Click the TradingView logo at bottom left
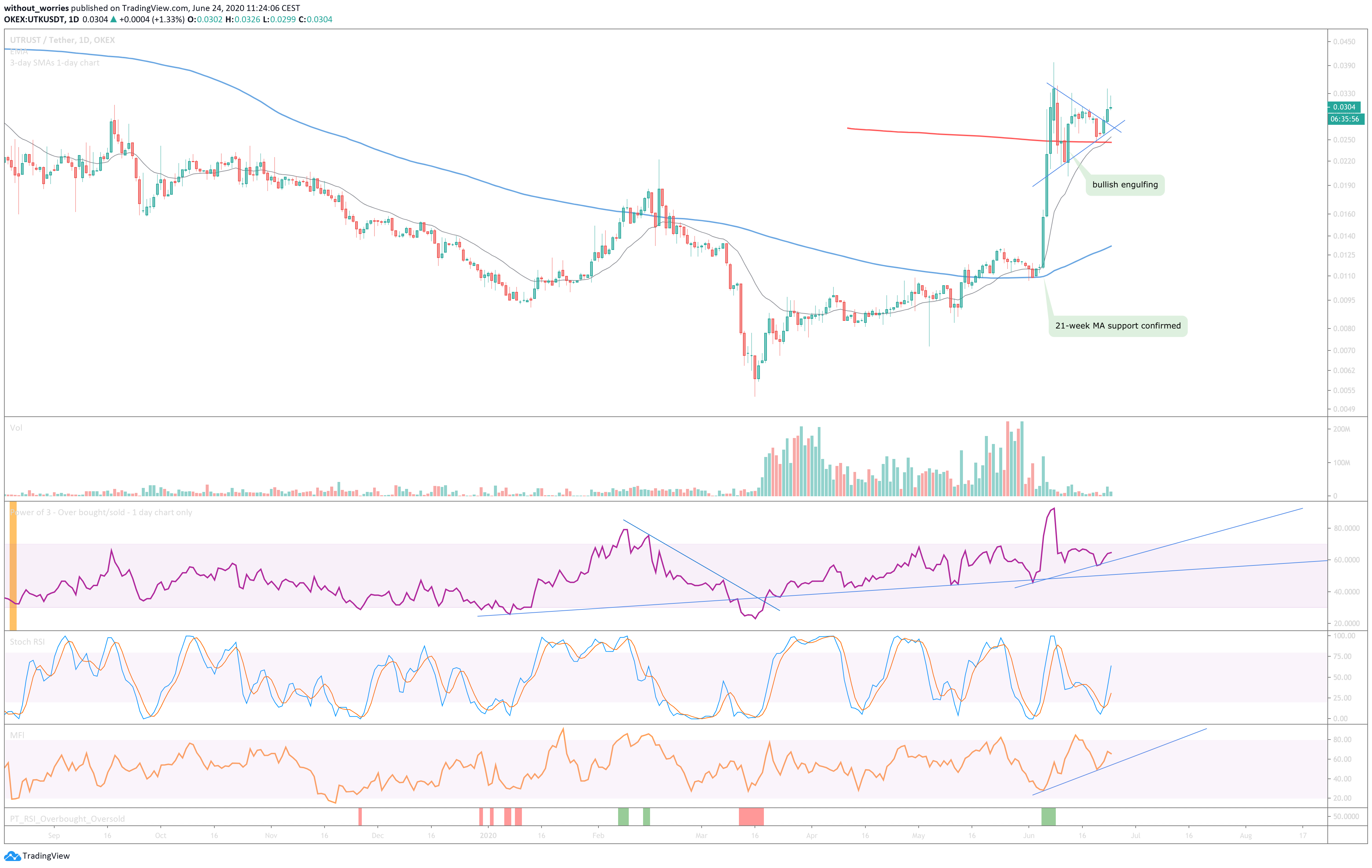This screenshot has width=1372, height=868. click(37, 855)
